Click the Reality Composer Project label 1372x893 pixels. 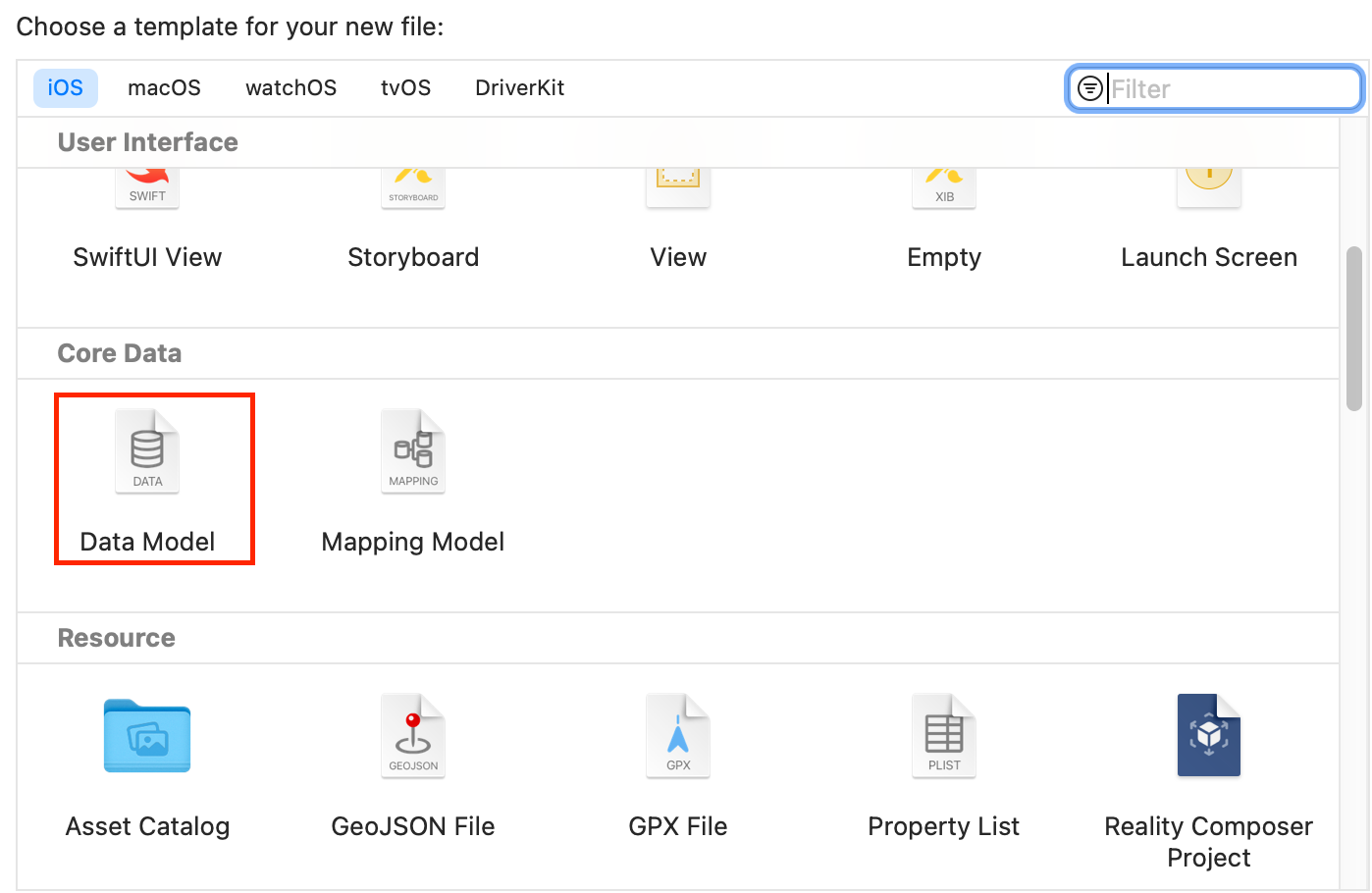1209,842
